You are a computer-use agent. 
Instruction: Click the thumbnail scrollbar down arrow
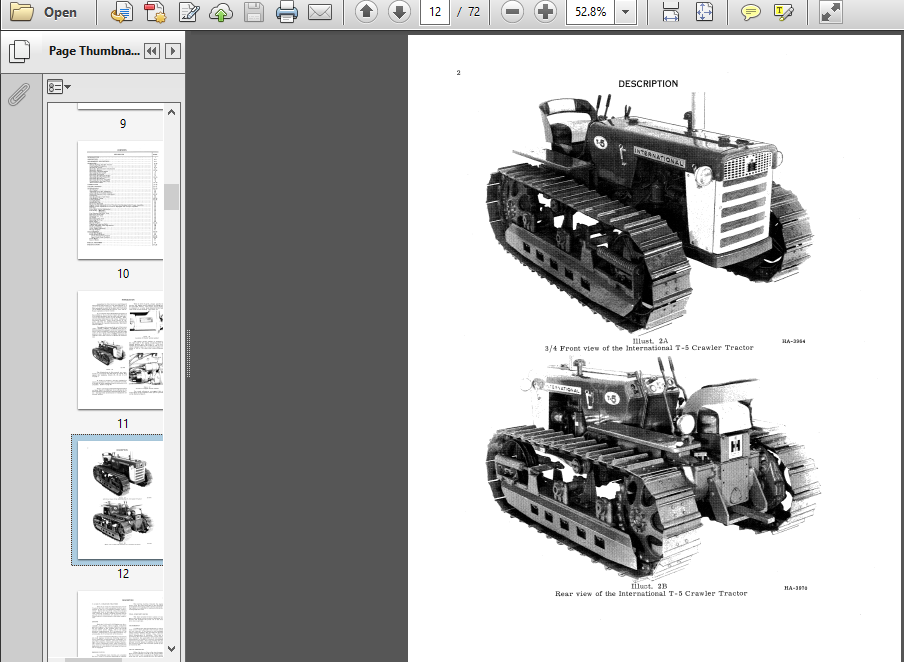[171, 649]
